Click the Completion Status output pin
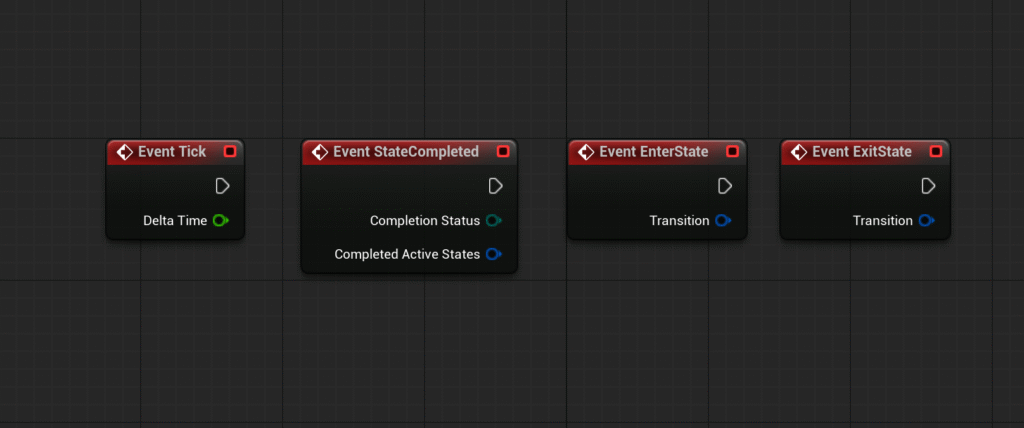 click(493, 221)
